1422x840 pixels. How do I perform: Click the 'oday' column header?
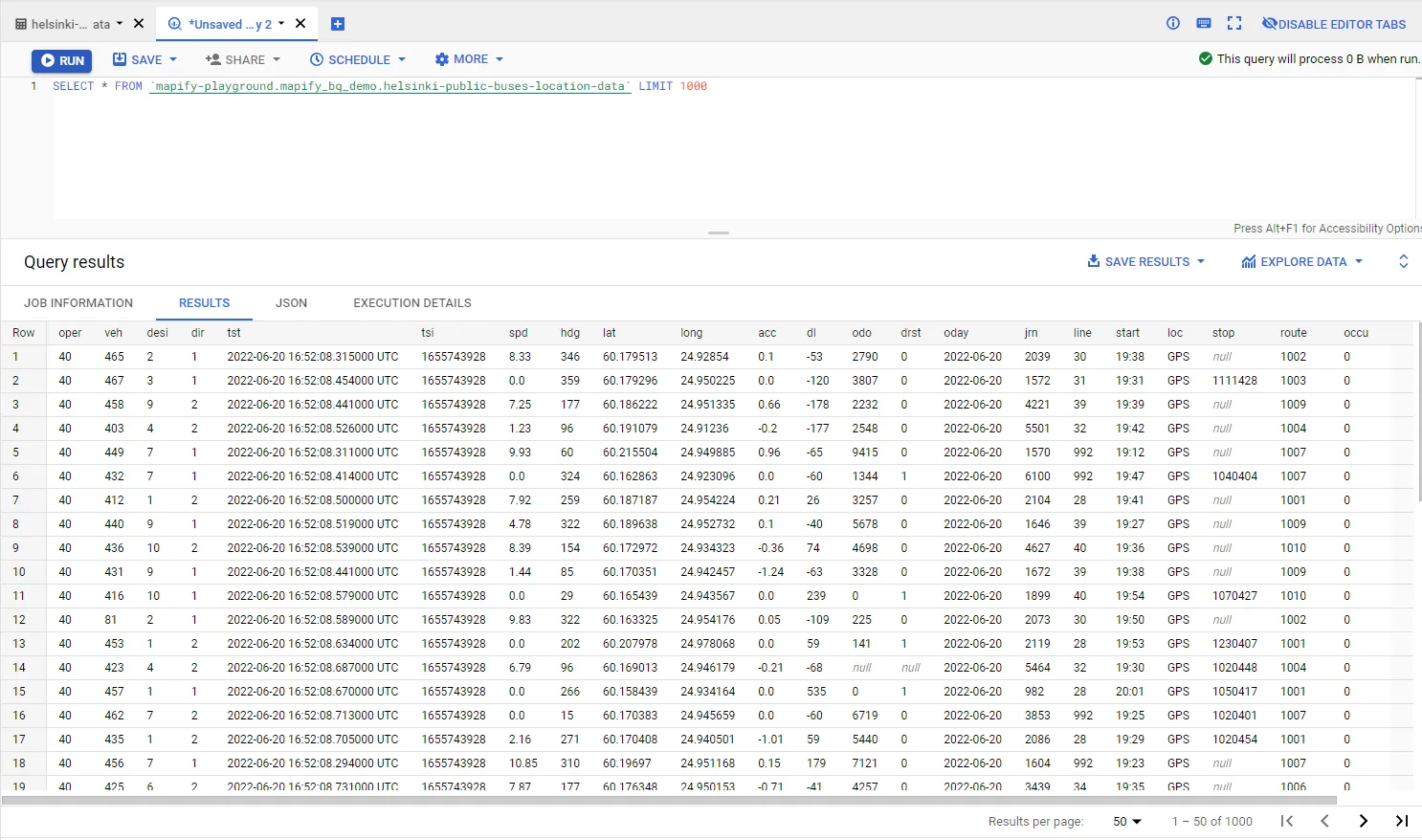[x=956, y=333]
